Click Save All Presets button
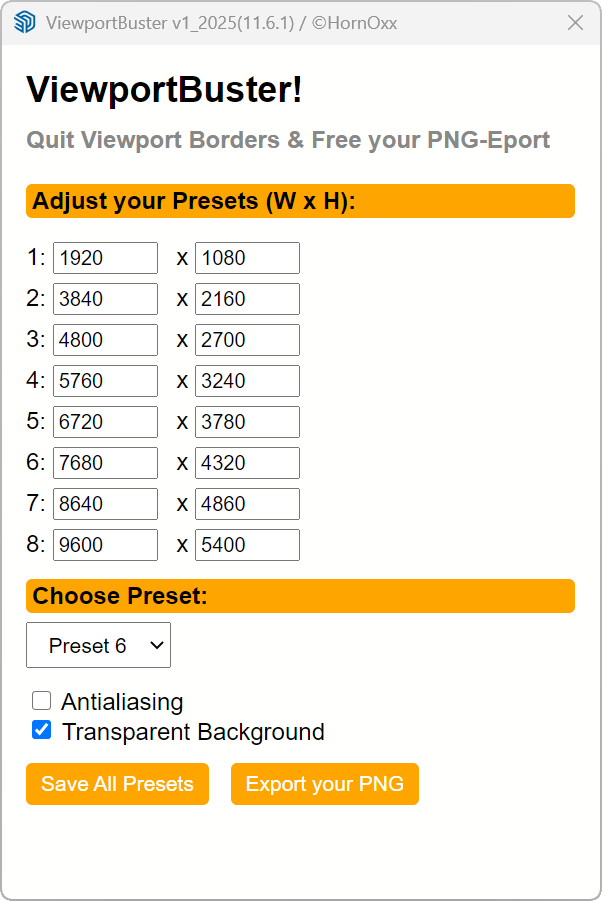602x901 pixels. (x=117, y=784)
